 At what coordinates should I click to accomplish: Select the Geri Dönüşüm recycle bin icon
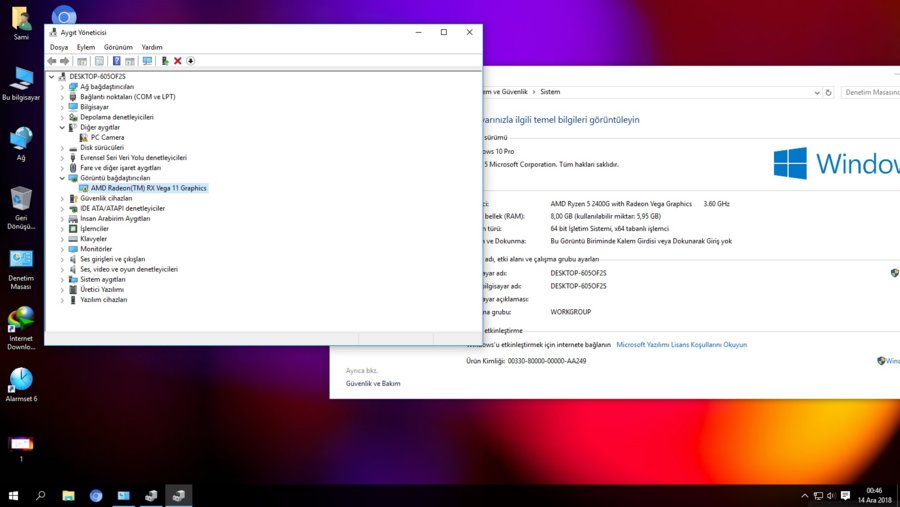coord(21,208)
